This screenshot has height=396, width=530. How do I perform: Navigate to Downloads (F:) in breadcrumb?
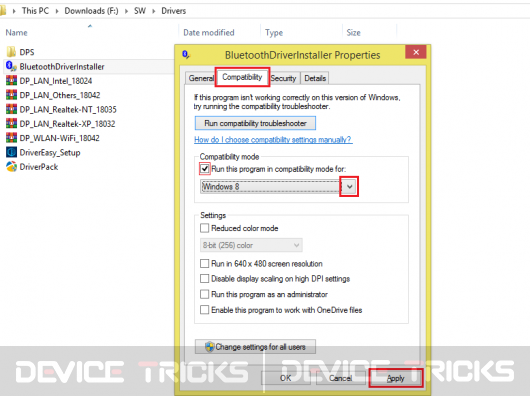tap(91, 11)
